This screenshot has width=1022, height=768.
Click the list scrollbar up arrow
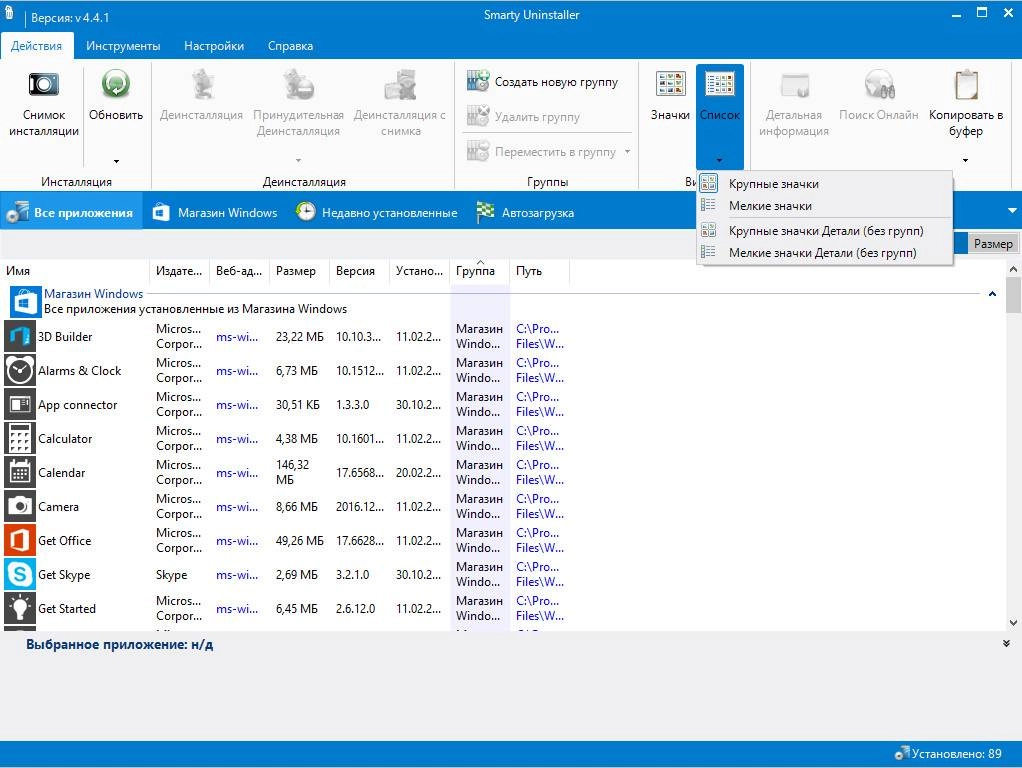coord(1013,269)
